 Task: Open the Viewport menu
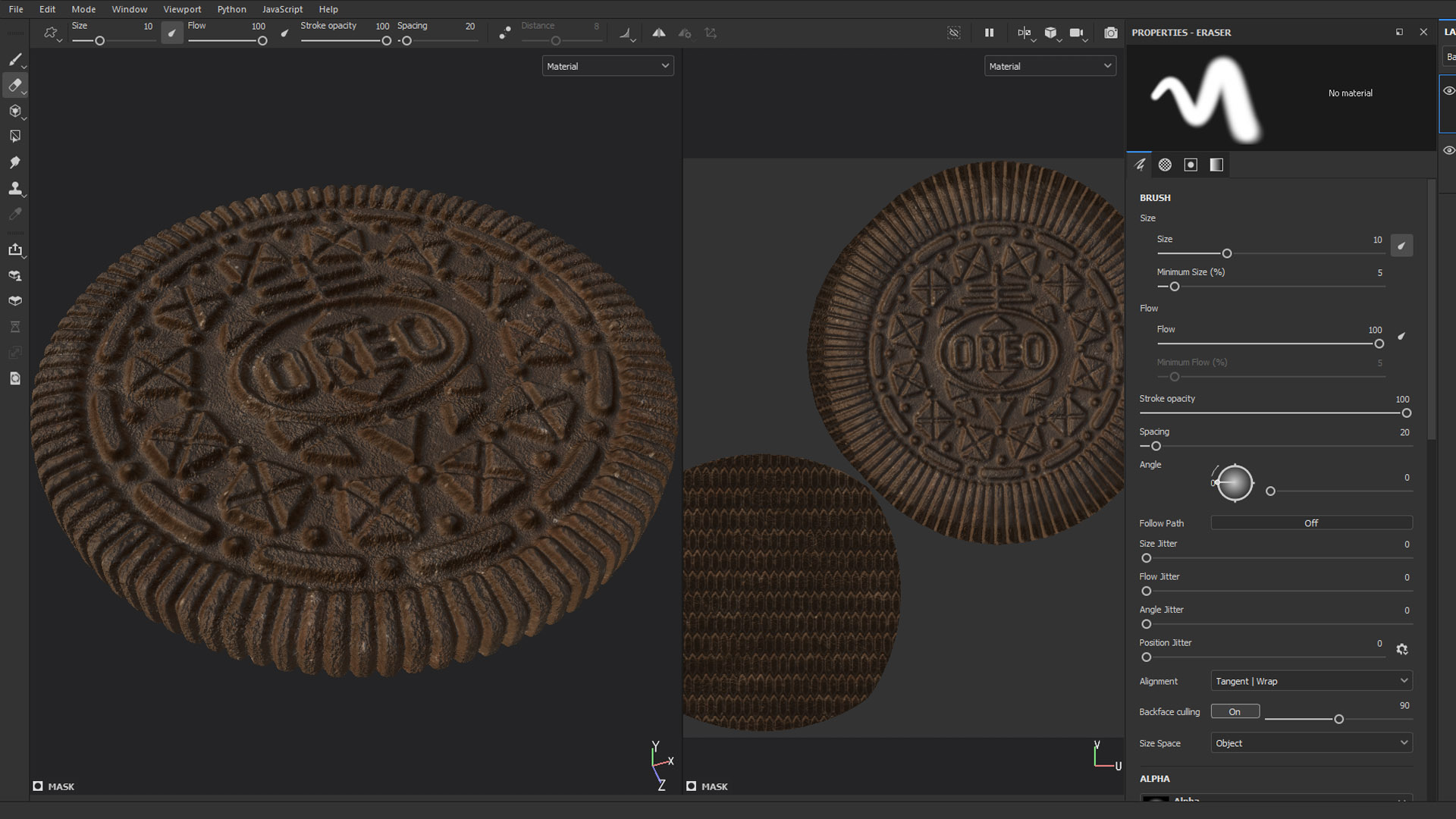point(182,9)
